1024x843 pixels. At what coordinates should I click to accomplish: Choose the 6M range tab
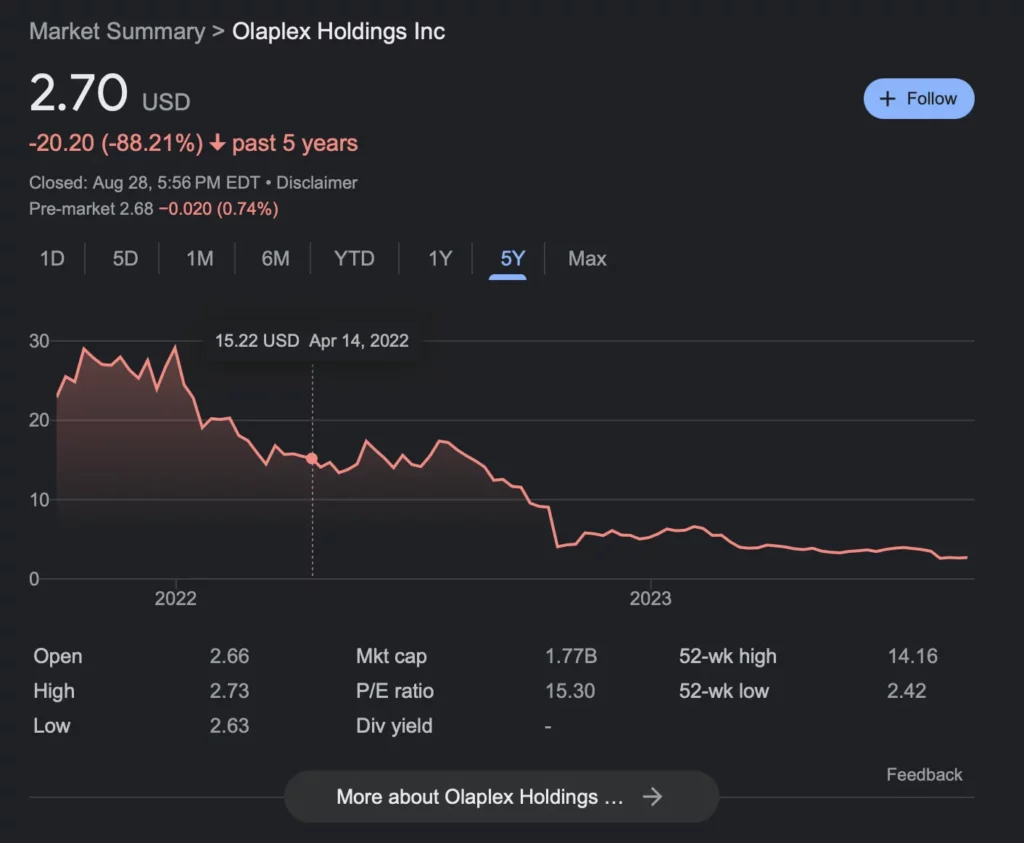point(275,259)
